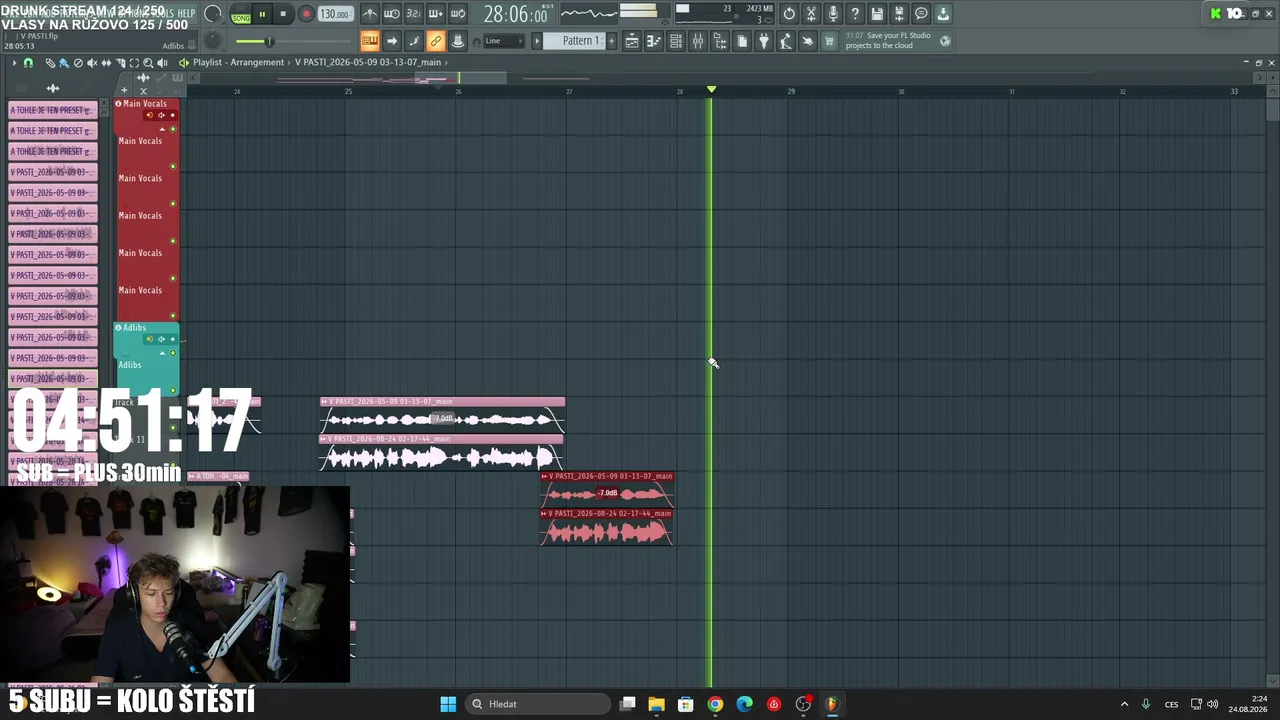This screenshot has width=1280, height=720.
Task: Open the Windows Start menu
Action: pyautogui.click(x=448, y=704)
